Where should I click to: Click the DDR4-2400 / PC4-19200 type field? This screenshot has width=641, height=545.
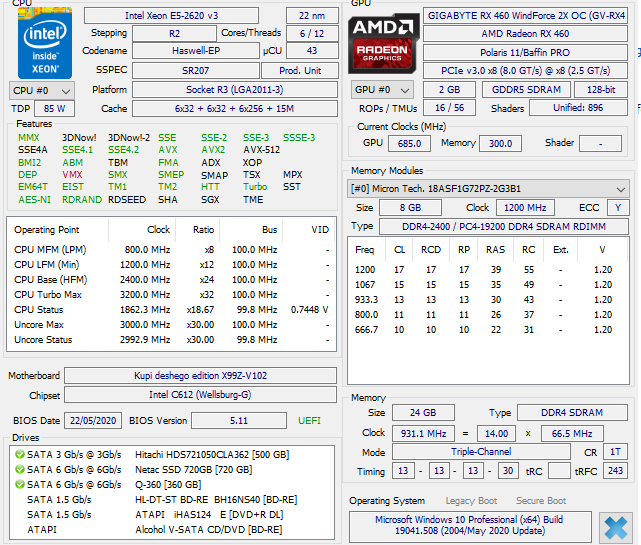click(x=504, y=227)
